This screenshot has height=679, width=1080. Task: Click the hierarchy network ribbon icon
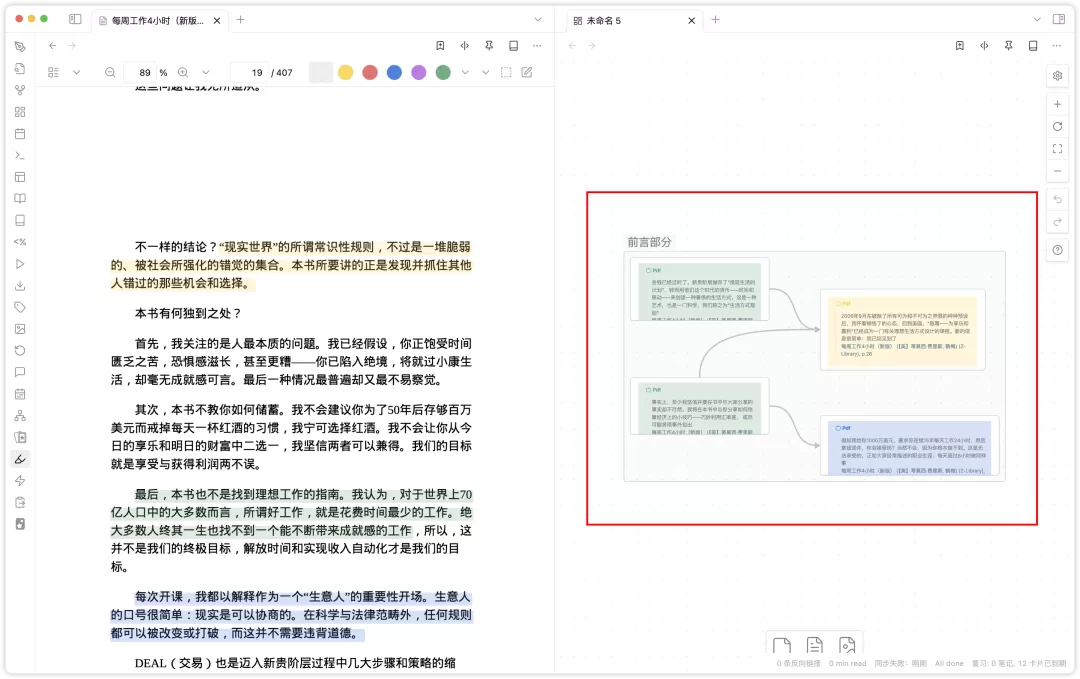20,415
